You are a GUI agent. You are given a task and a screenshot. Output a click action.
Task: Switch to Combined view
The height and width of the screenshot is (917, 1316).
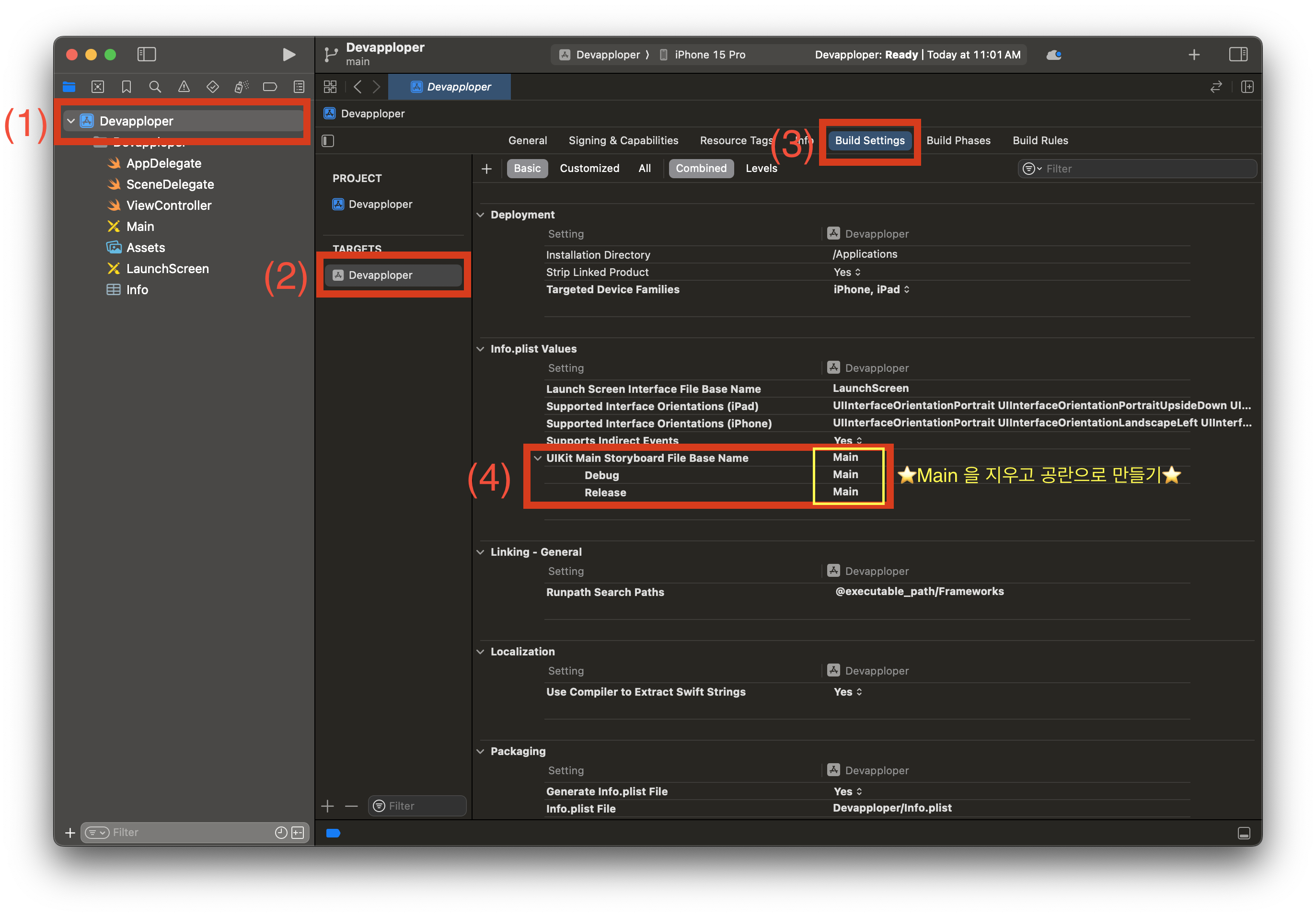coord(701,169)
